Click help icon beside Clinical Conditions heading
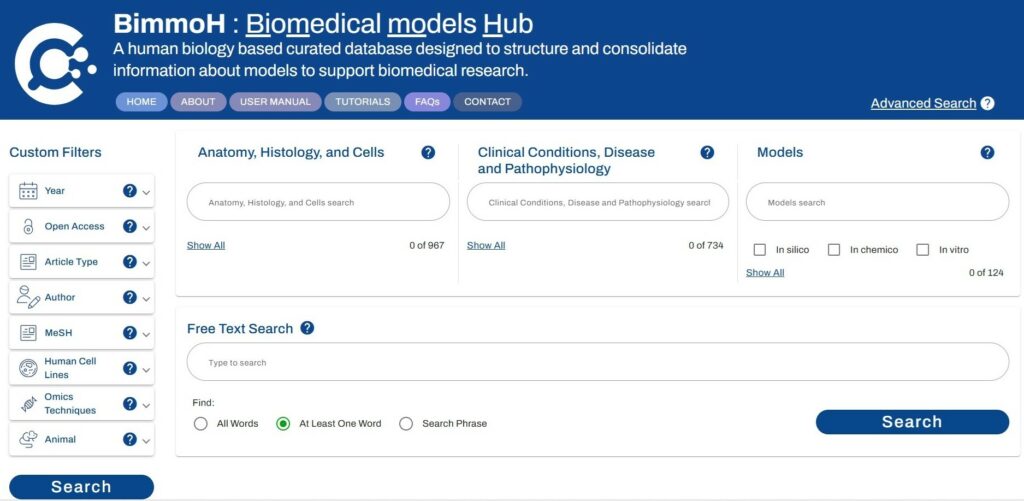Screen dimensions: 1024x501 pyautogui.click(x=707, y=152)
